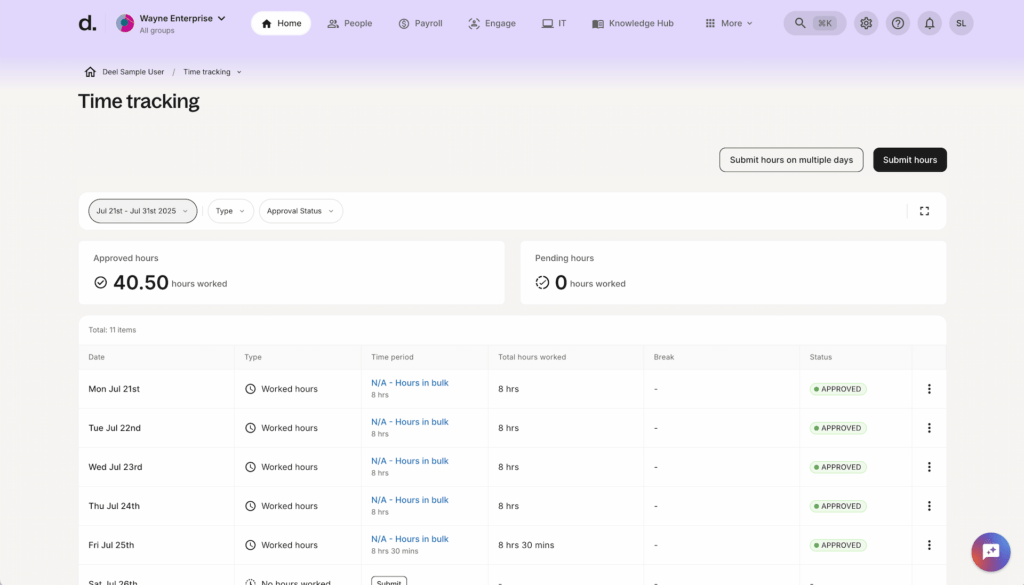The image size is (1024, 585).
Task: Click the SL user avatar
Action: click(961, 23)
